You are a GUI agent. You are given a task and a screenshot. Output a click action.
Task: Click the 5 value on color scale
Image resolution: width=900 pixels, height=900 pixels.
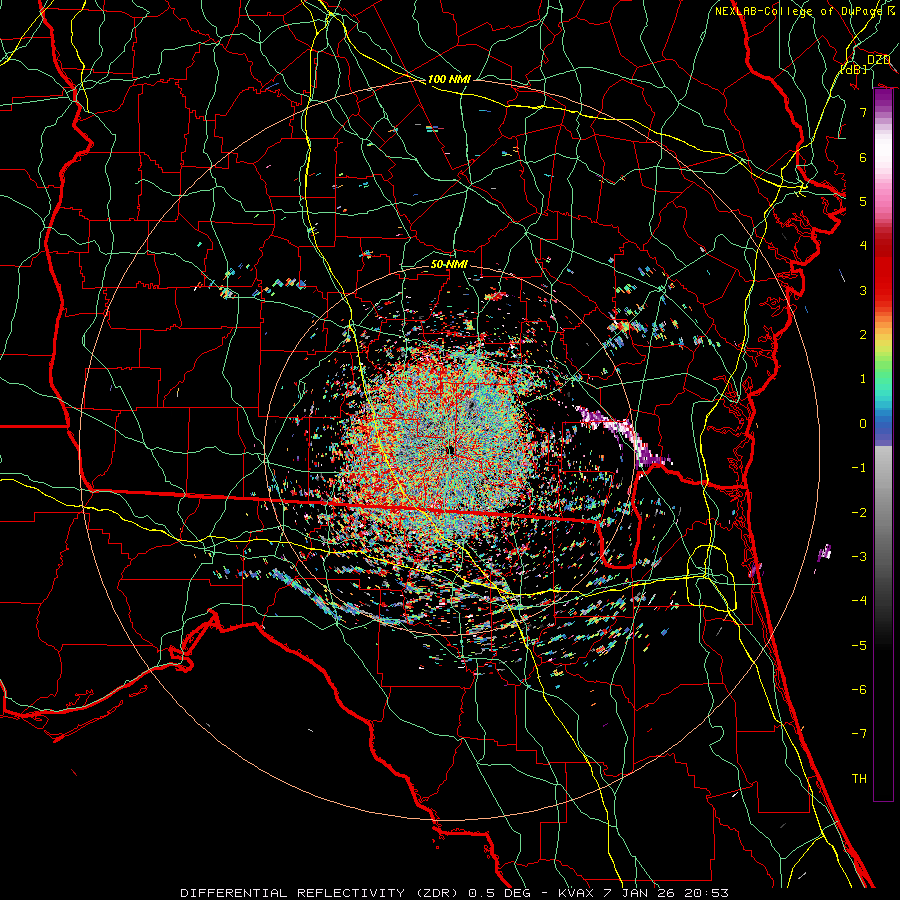point(863,201)
